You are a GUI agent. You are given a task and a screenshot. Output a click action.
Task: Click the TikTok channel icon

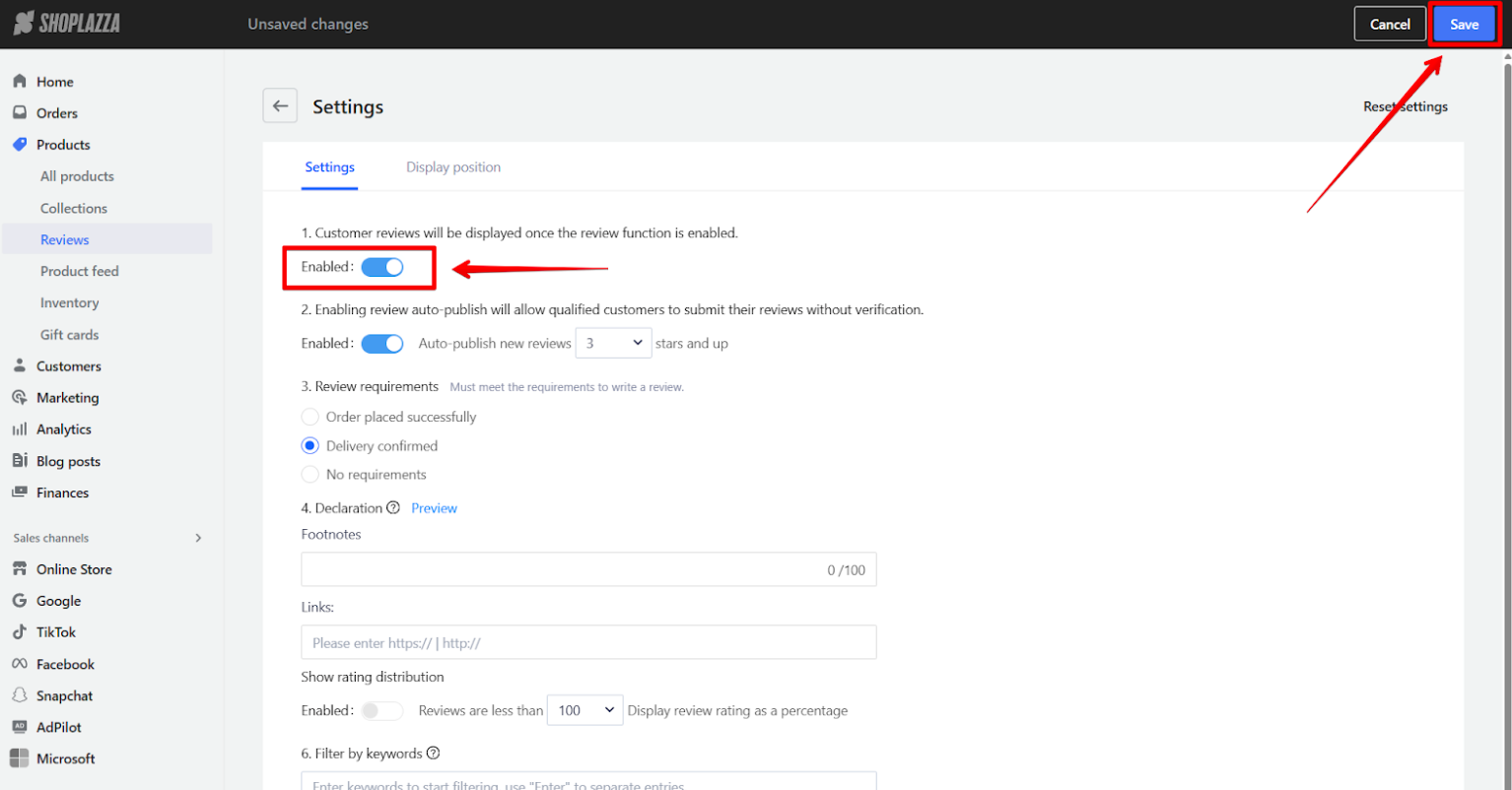click(x=20, y=632)
